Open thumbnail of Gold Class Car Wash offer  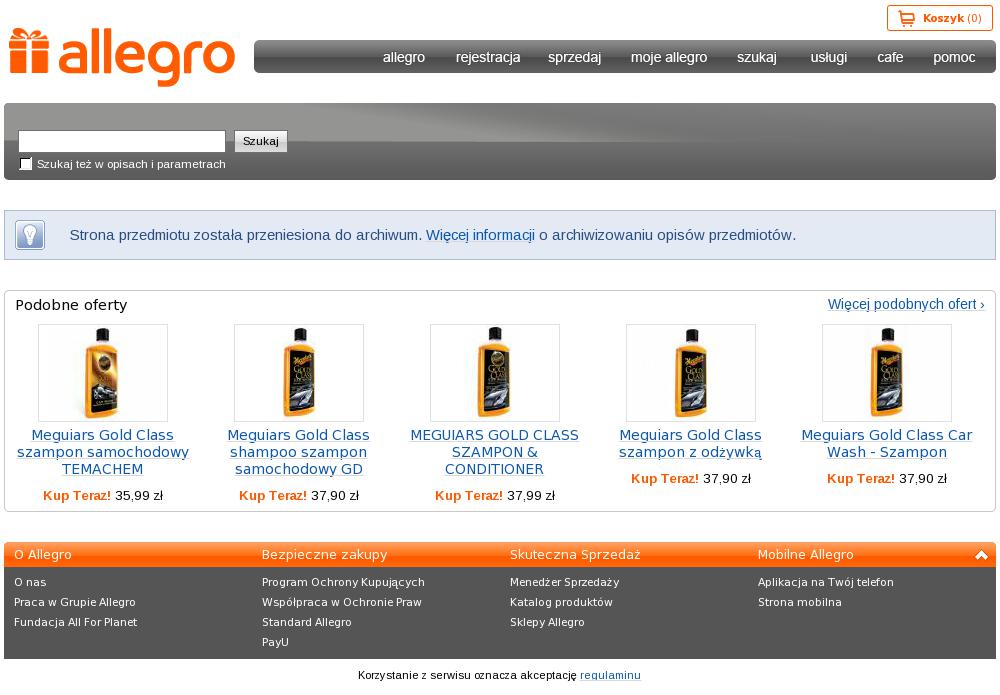(886, 373)
